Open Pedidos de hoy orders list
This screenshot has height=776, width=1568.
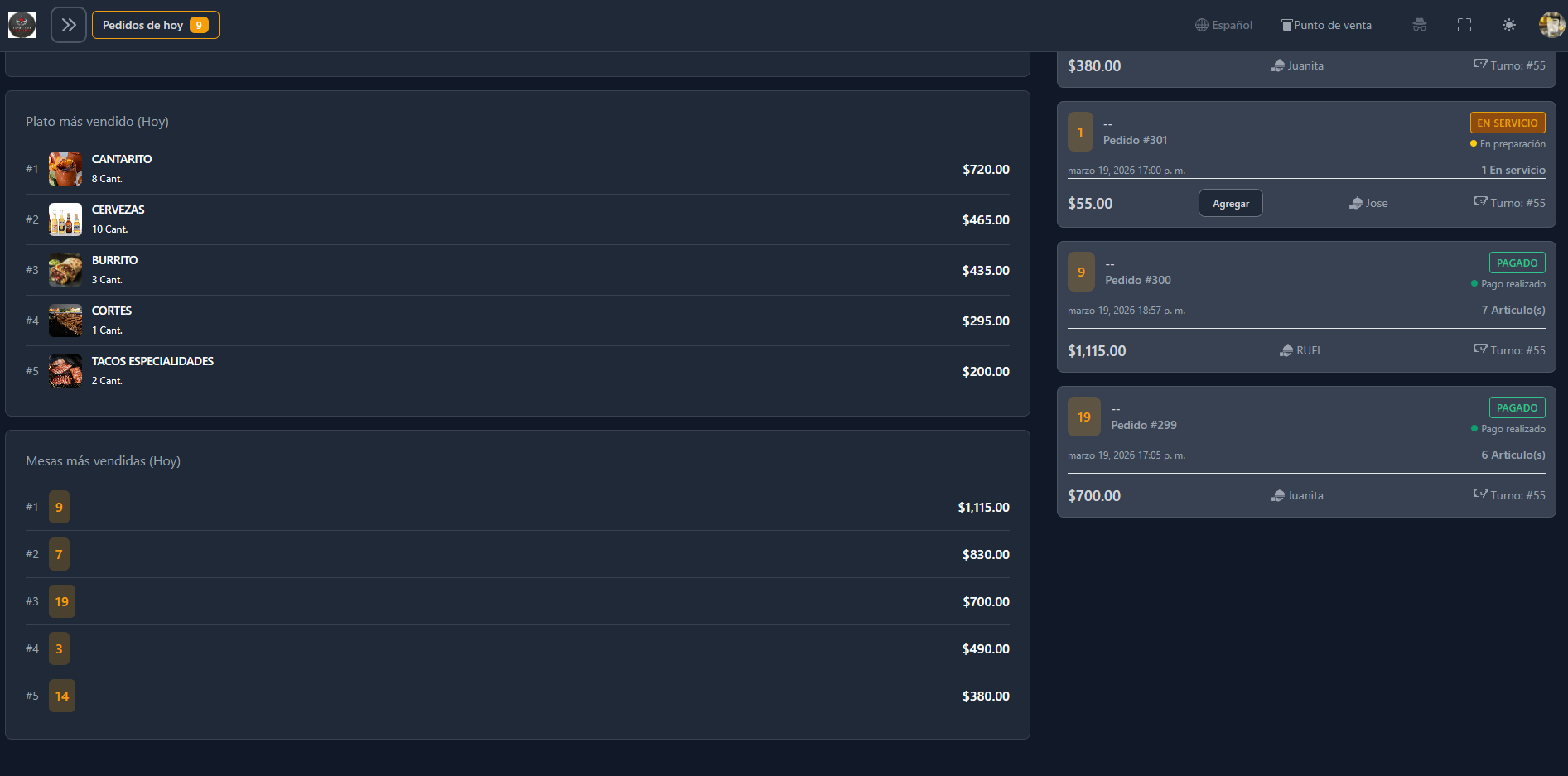click(155, 25)
